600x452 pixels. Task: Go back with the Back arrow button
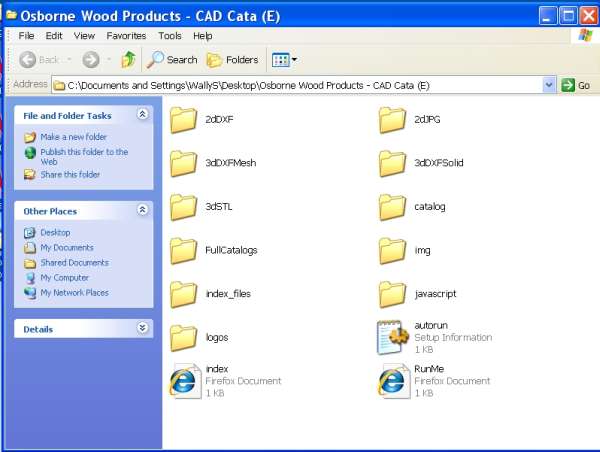click(x=28, y=60)
